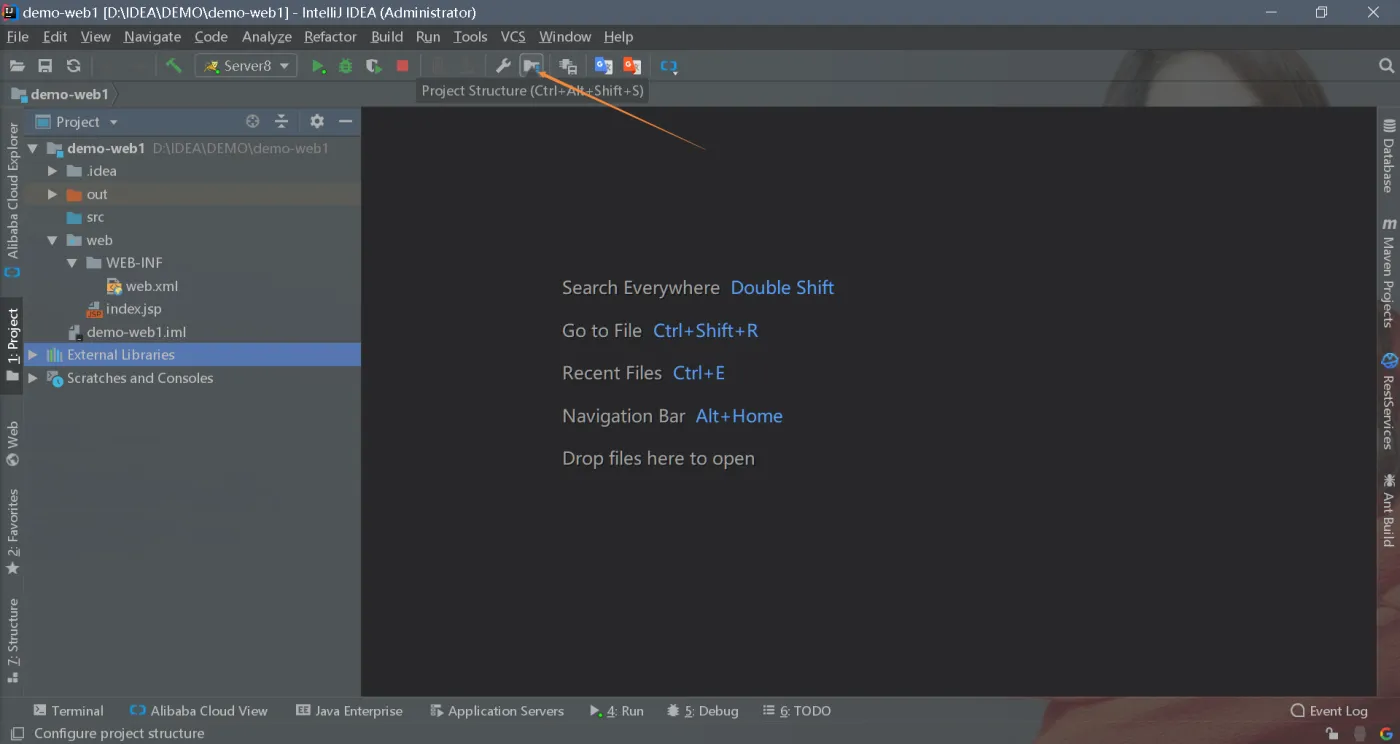Click the Google icon in status bar
Image resolution: width=1400 pixels, height=744 pixels.
tap(1386, 734)
